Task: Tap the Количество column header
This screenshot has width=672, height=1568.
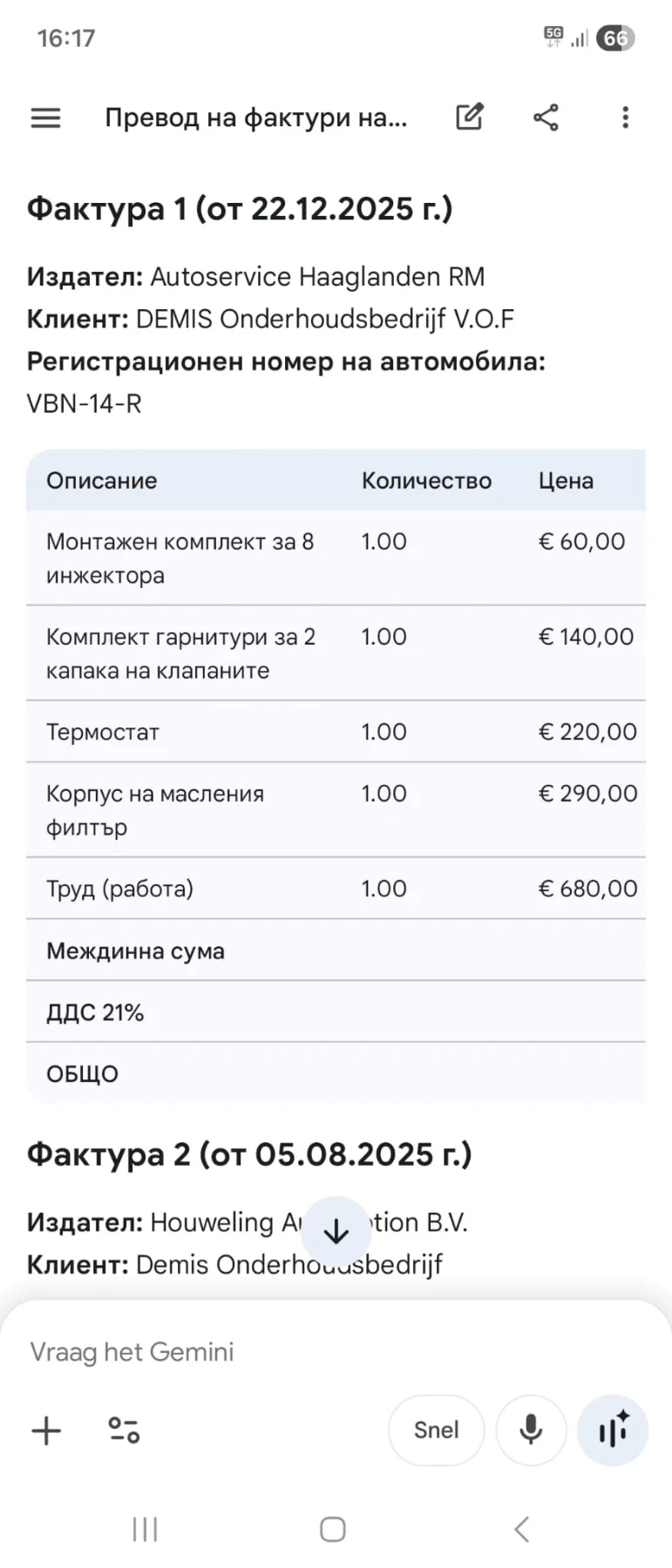Action: click(x=426, y=481)
